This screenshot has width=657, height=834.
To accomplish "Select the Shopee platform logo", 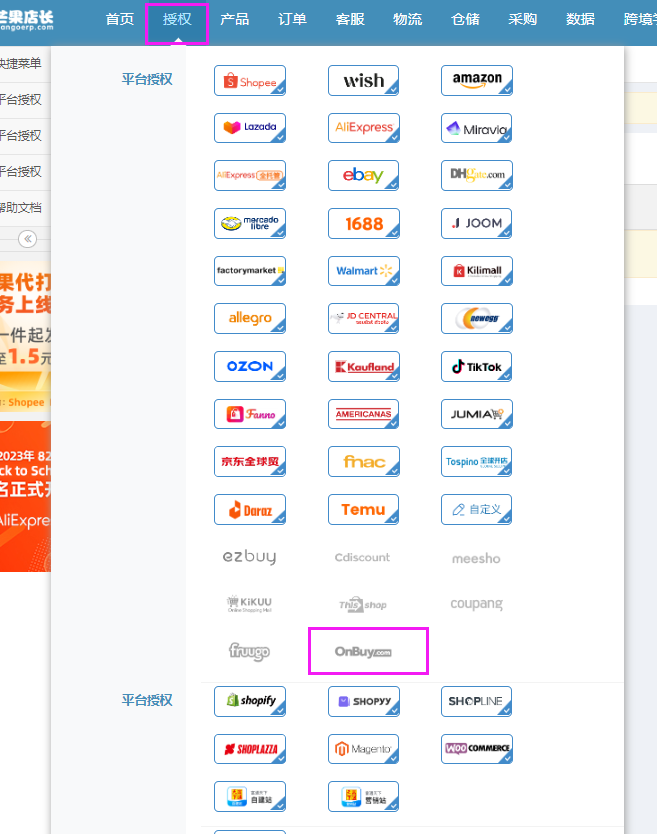I will click(x=250, y=81).
